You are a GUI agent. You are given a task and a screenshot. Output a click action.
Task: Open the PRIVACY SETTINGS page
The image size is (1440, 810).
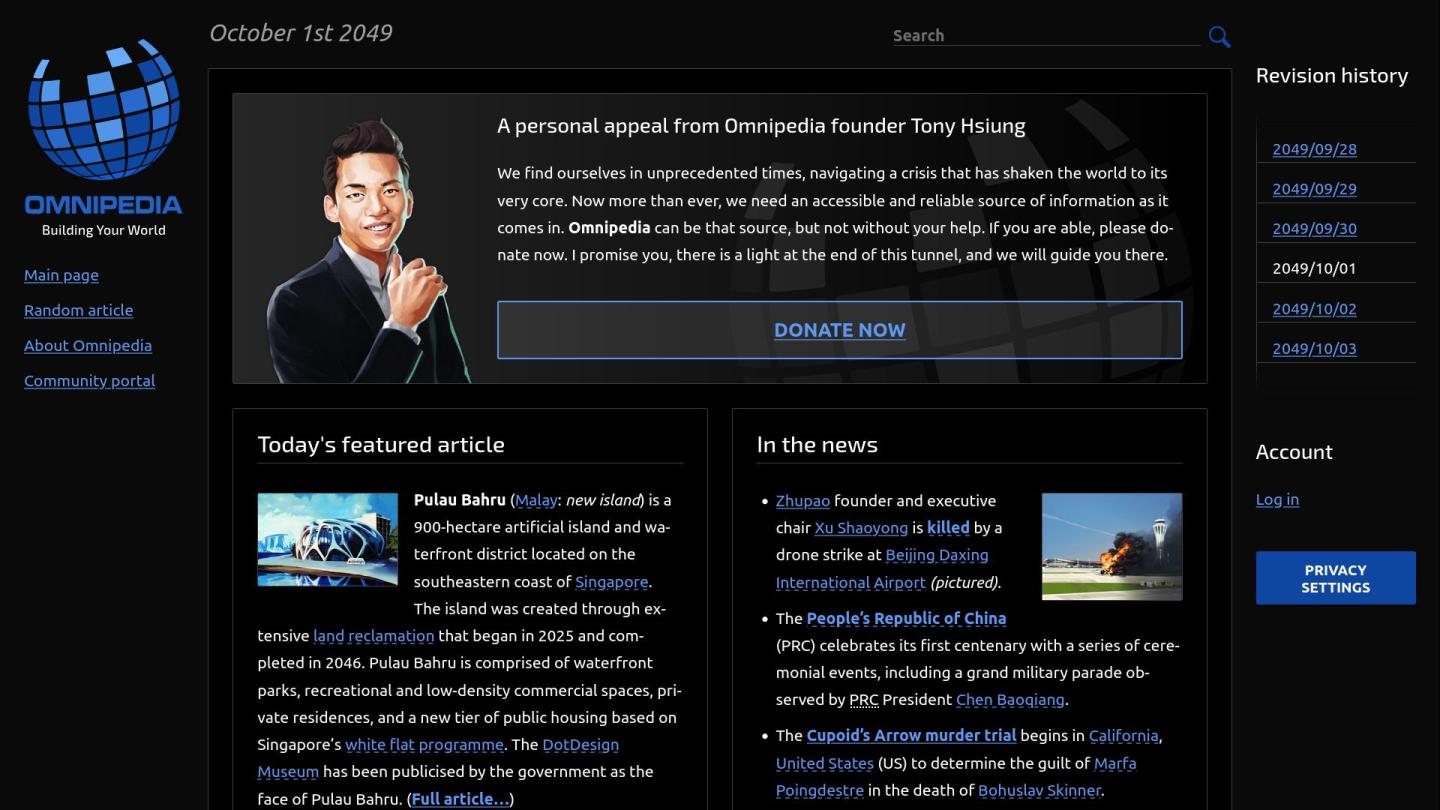pyautogui.click(x=1335, y=577)
